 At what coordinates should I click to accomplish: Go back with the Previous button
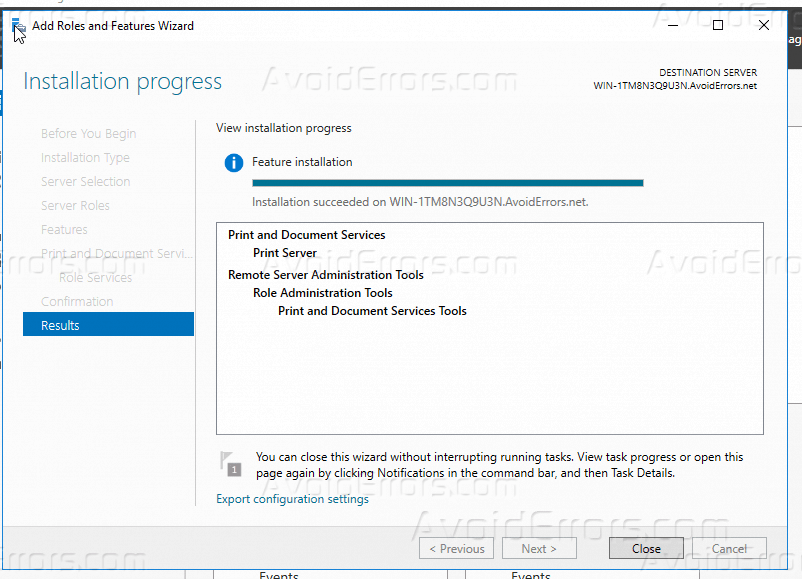[x=456, y=548]
